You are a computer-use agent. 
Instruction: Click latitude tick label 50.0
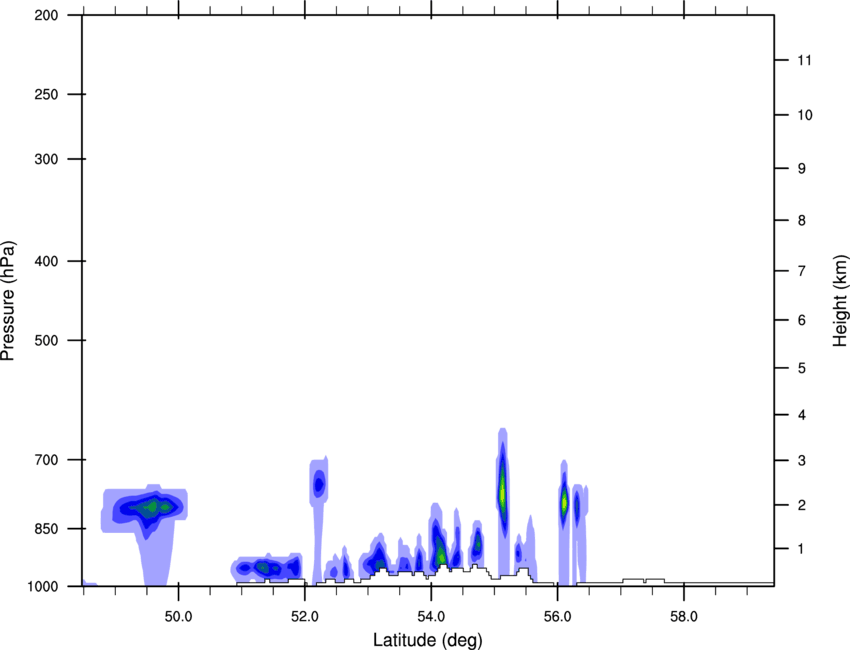coord(178,617)
